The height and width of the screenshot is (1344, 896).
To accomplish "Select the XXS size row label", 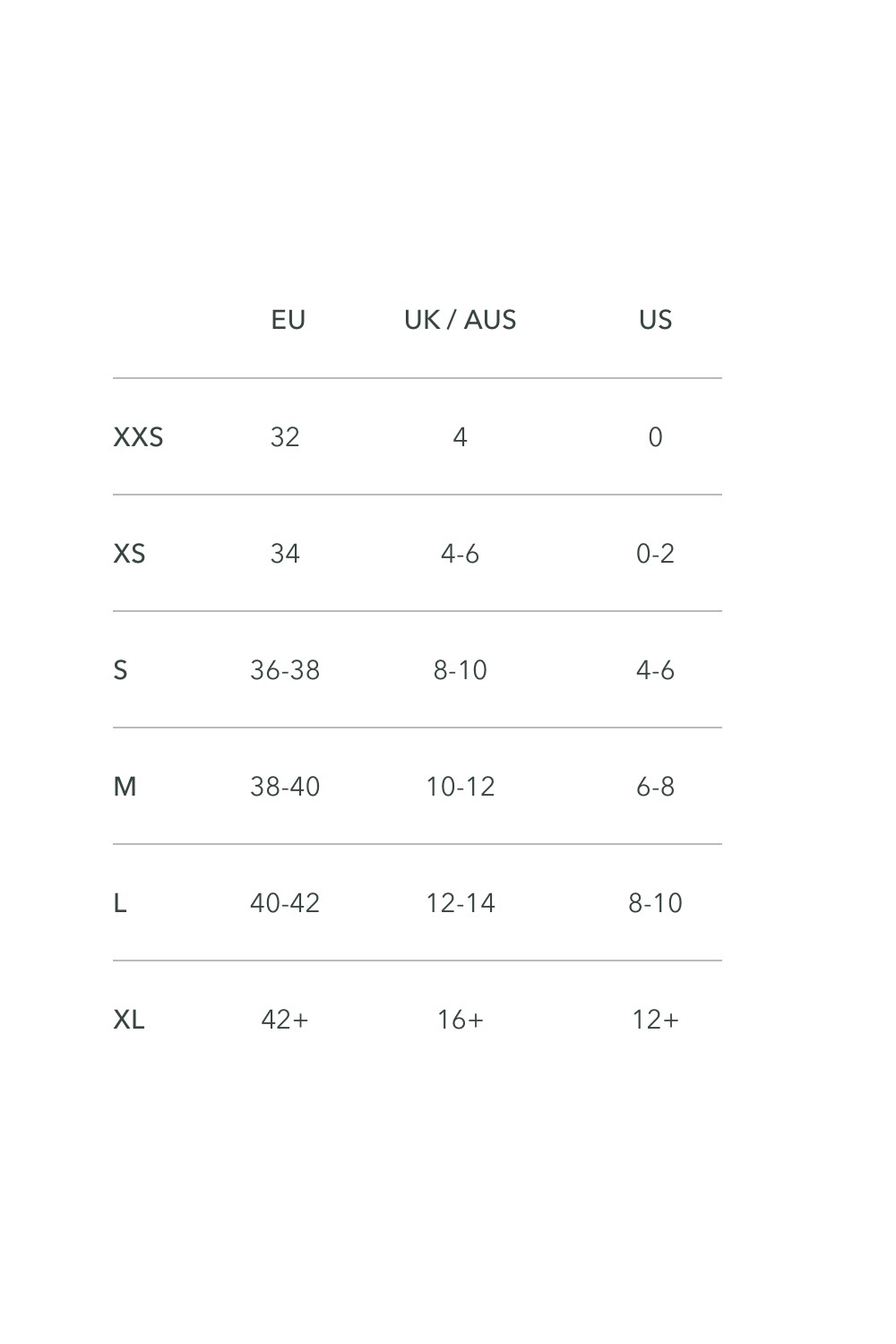I will click(x=138, y=437).
